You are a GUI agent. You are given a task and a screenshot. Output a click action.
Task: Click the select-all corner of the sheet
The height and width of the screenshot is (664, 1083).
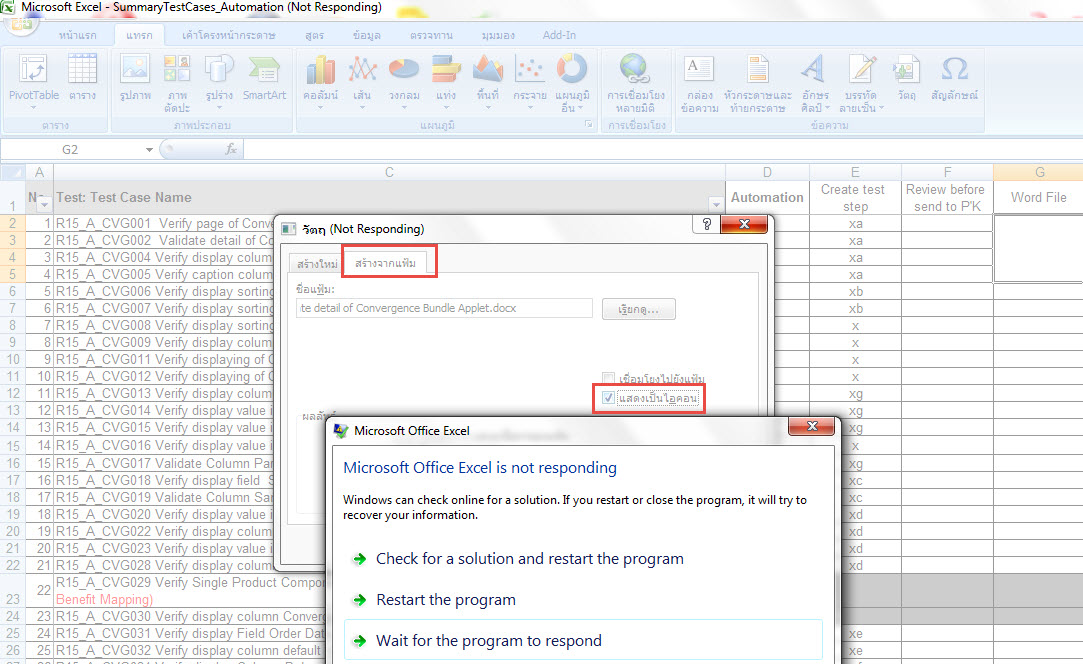tap(12, 172)
